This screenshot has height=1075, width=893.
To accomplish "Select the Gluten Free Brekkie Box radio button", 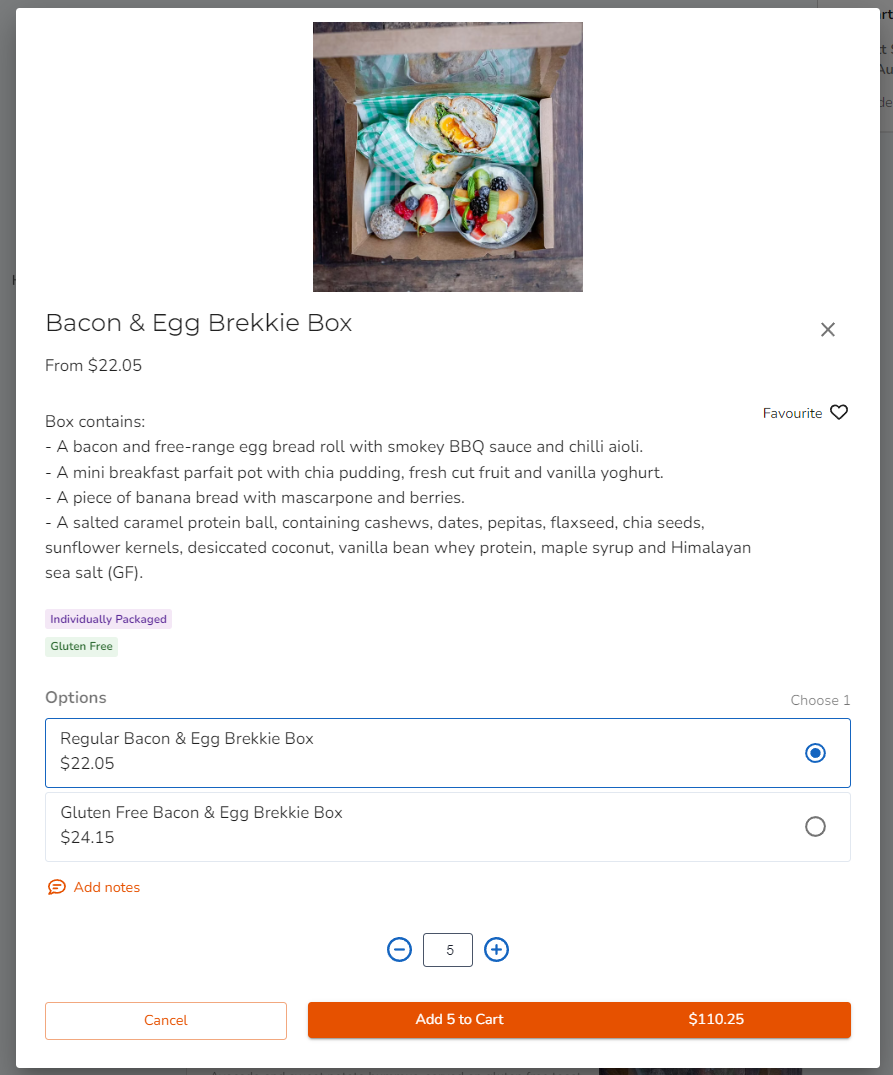I will pyautogui.click(x=815, y=827).
